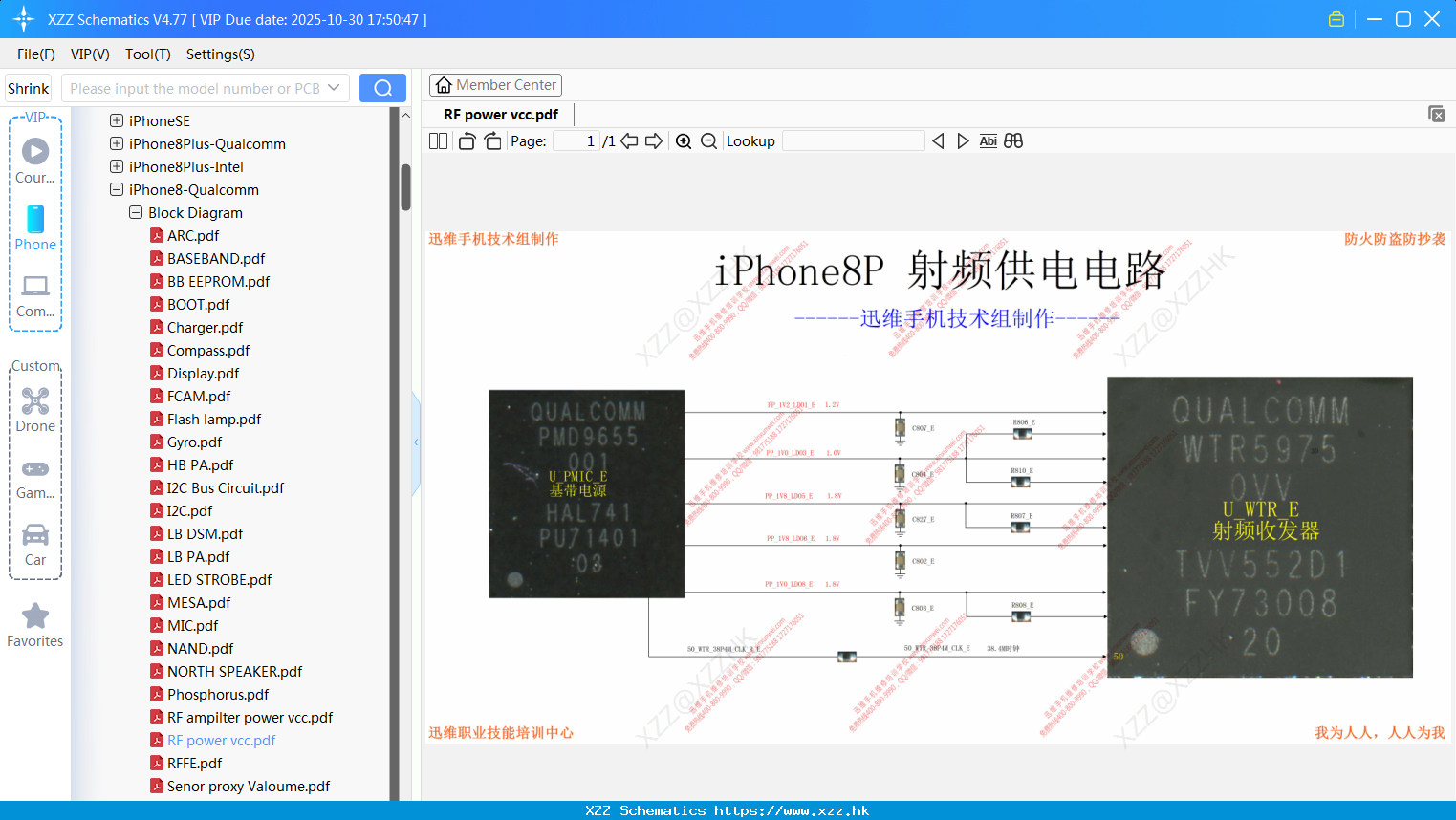Open the Drone category
This screenshot has width=1456, height=820.
click(35, 410)
